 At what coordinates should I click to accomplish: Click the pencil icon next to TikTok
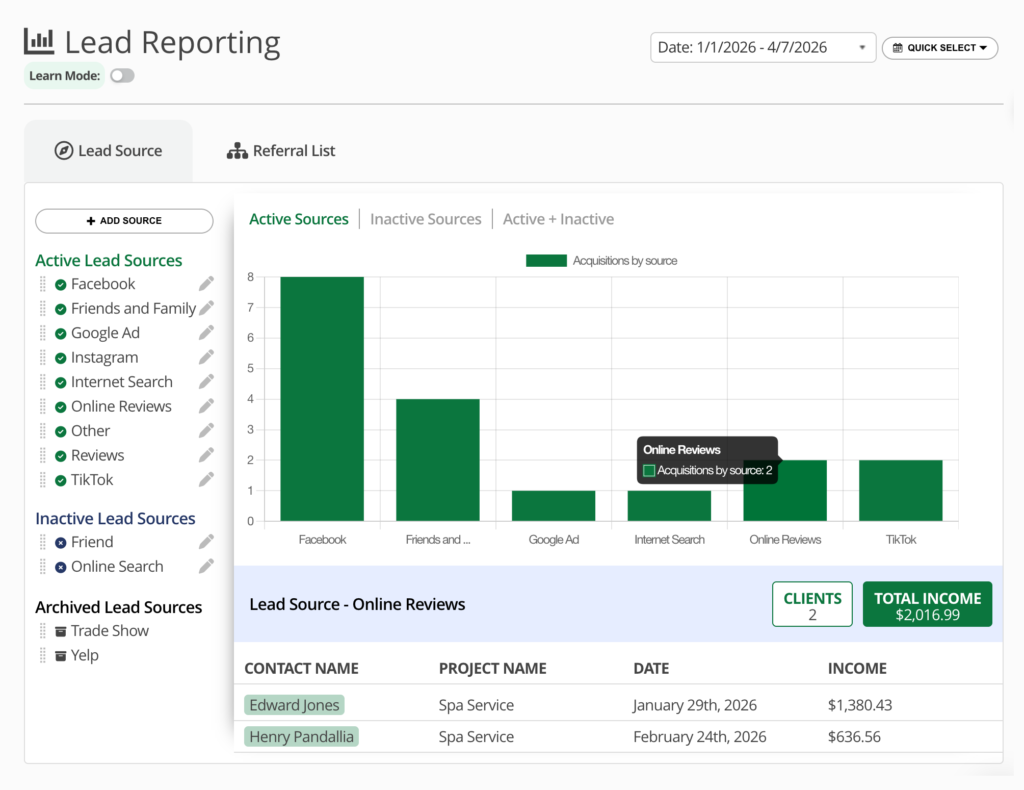pyautogui.click(x=206, y=480)
